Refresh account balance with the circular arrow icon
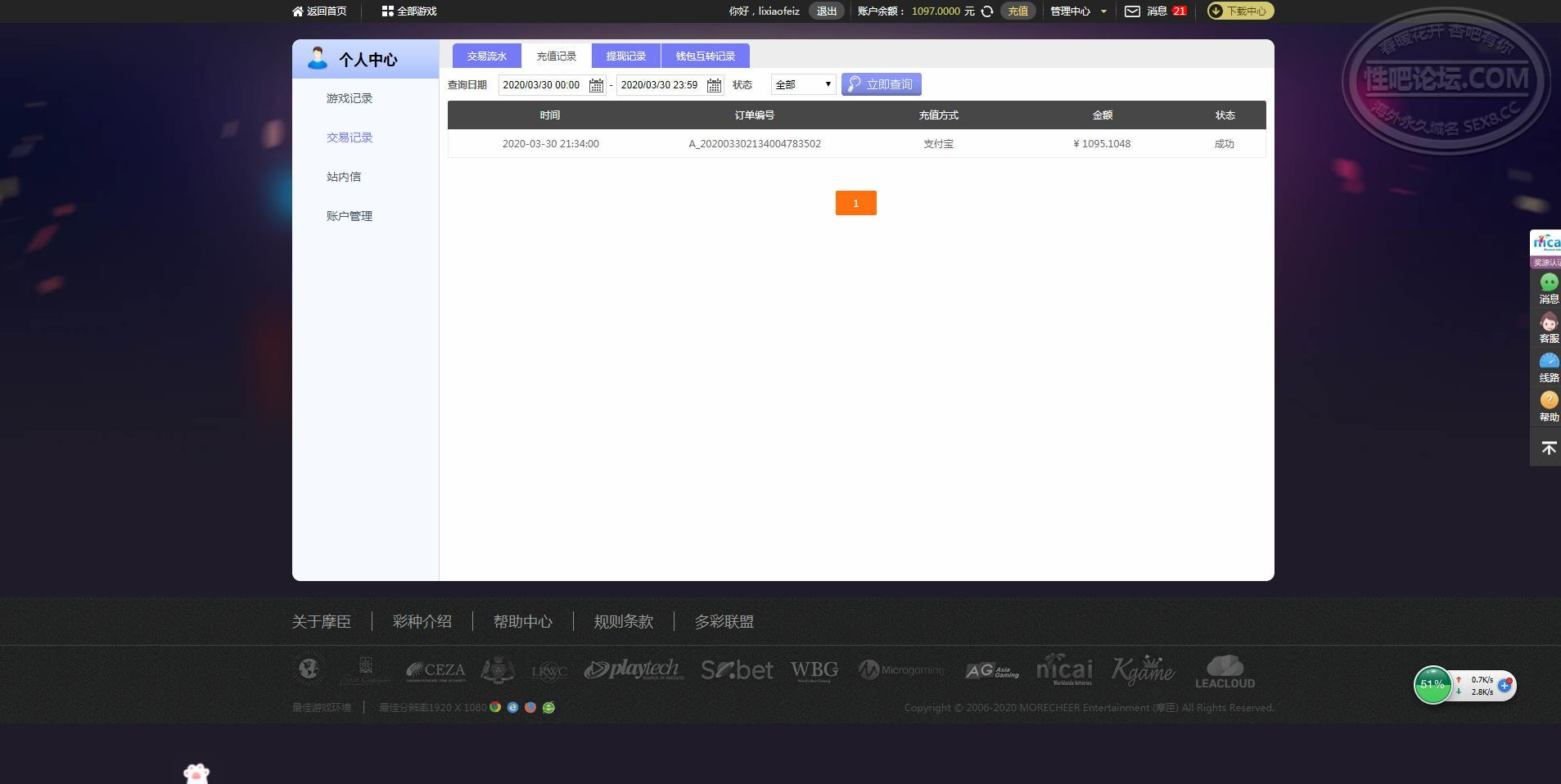This screenshot has height=784, width=1561. click(987, 11)
